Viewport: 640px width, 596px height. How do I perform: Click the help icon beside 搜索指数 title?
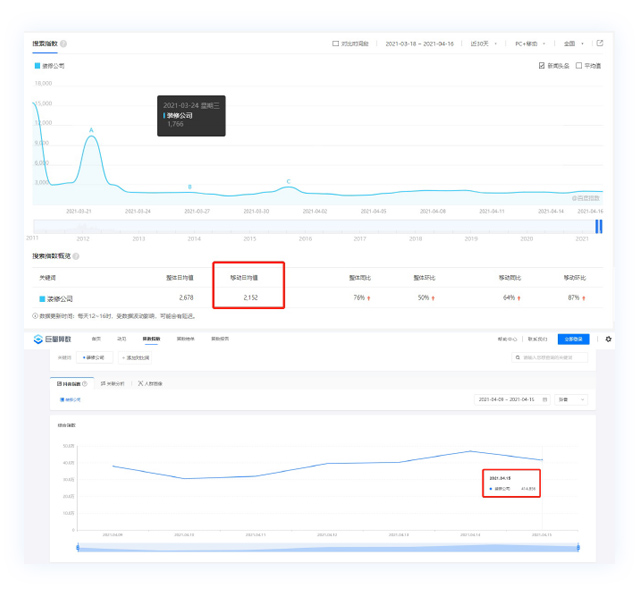[x=64, y=44]
